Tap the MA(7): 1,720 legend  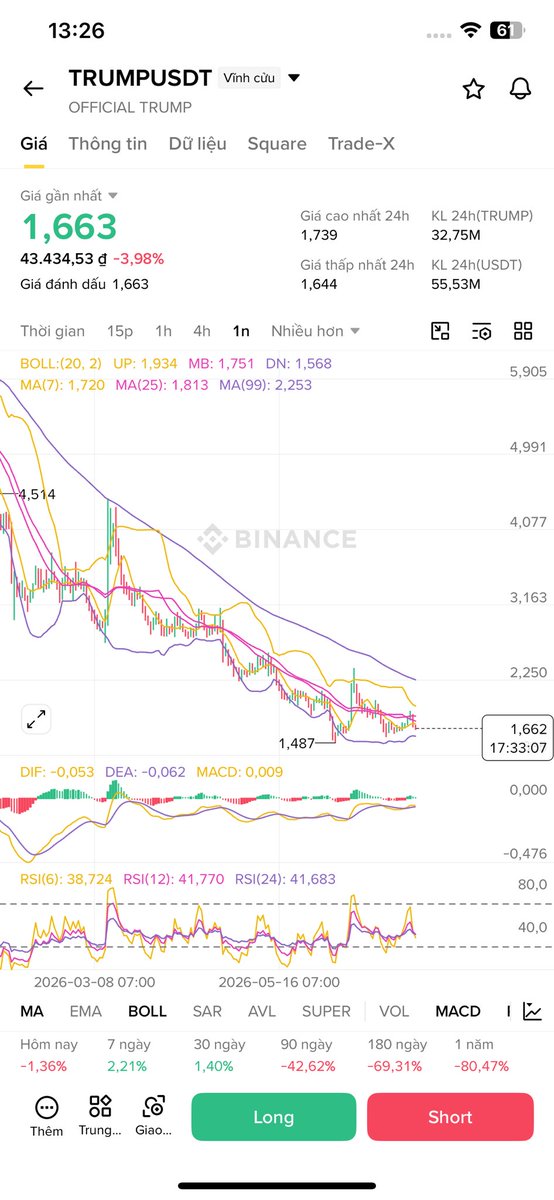64,384
